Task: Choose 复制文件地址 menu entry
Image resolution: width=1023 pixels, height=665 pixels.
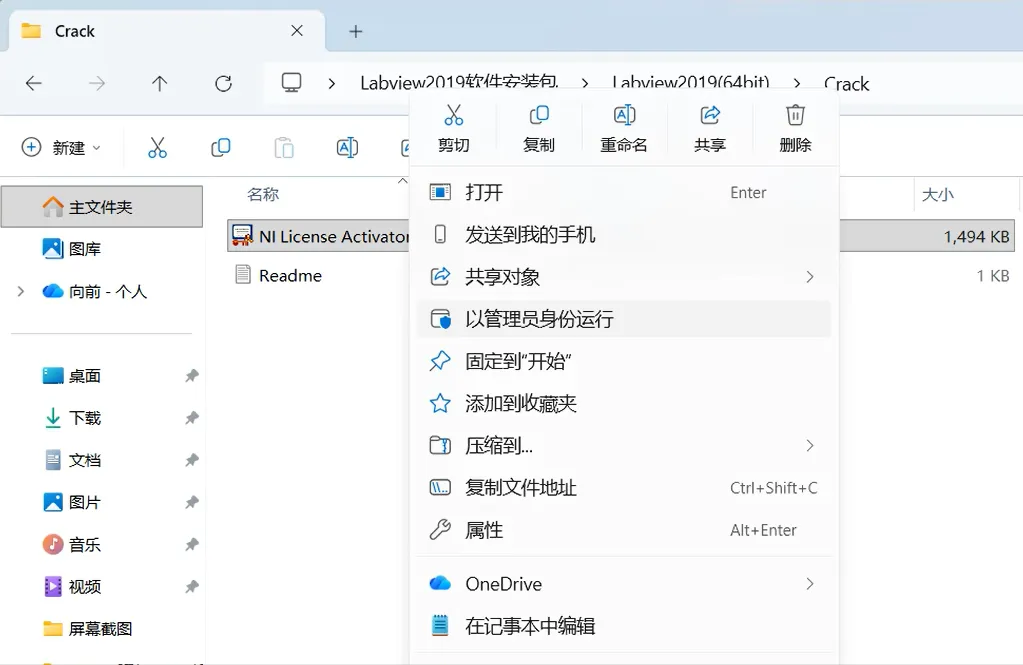Action: click(624, 488)
